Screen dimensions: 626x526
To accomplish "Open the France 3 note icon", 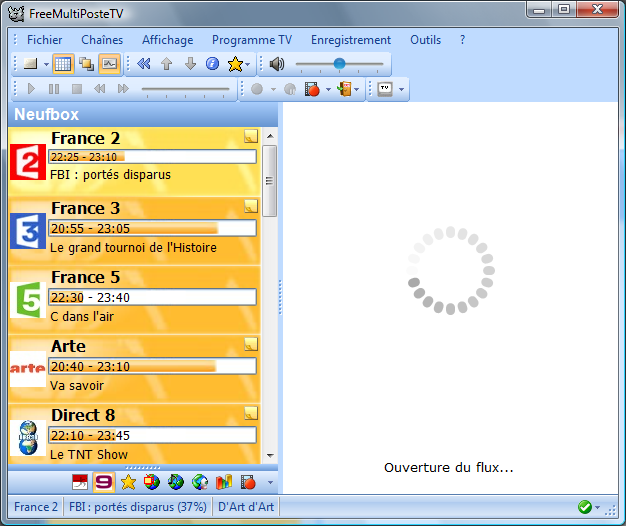I will tap(251, 206).
